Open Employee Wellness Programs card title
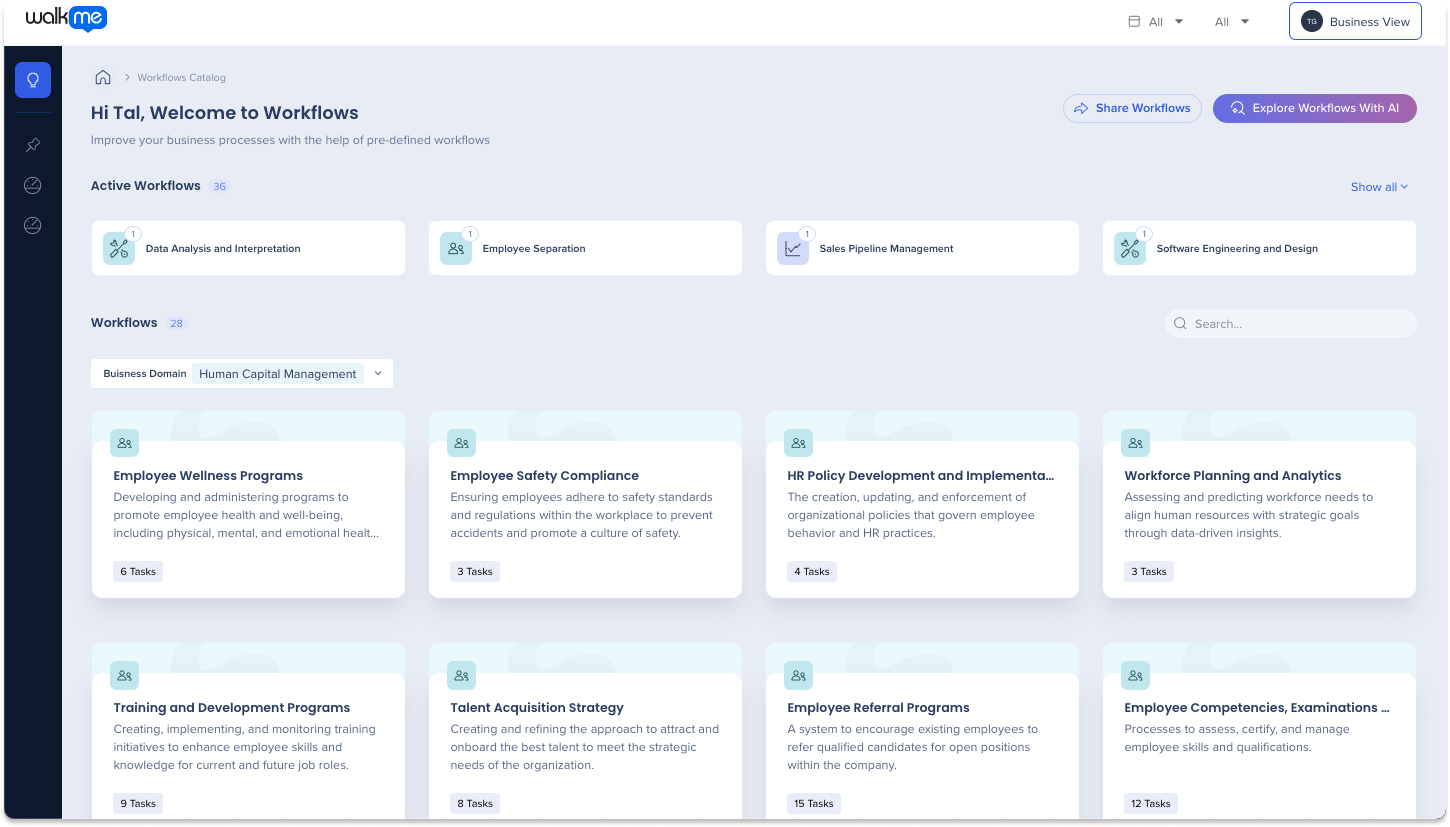 (x=208, y=476)
